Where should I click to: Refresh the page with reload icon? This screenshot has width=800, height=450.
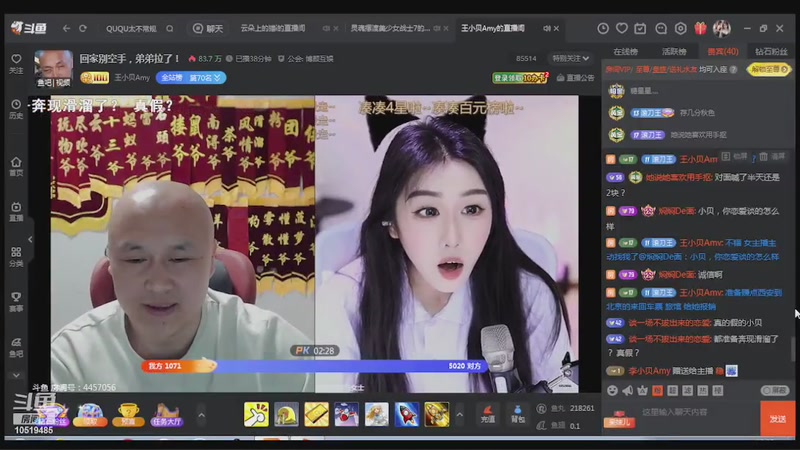pyautogui.click(x=83, y=29)
